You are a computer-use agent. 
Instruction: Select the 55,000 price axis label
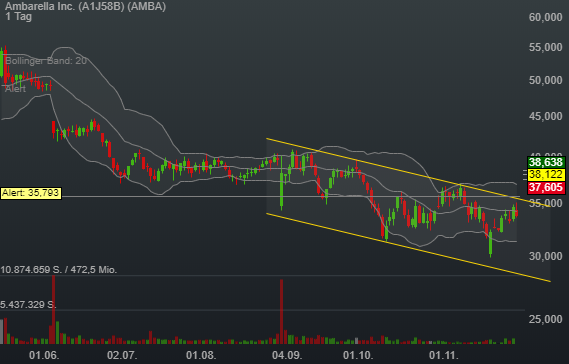pyautogui.click(x=546, y=47)
